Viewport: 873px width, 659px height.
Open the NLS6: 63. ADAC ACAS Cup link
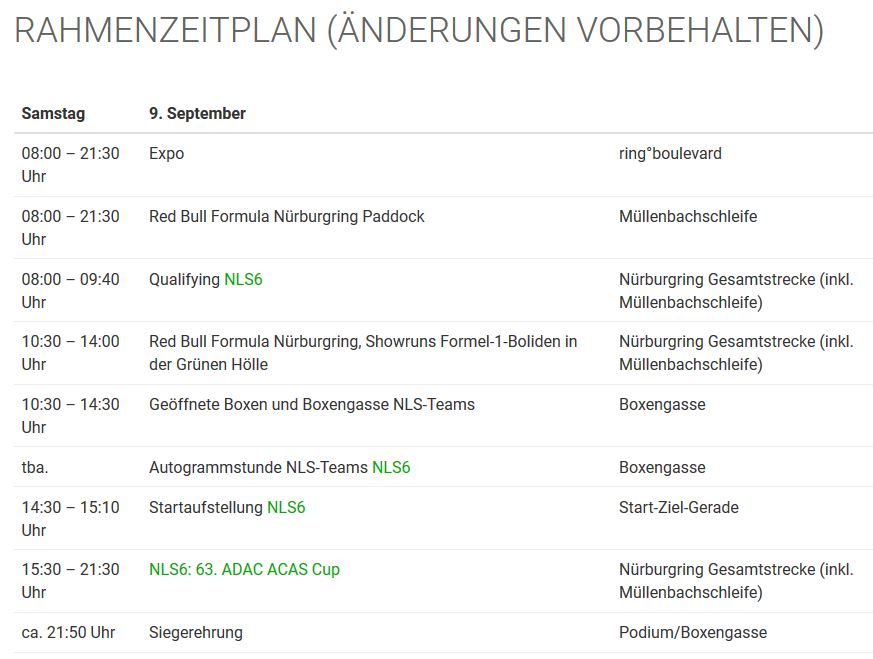(244, 569)
